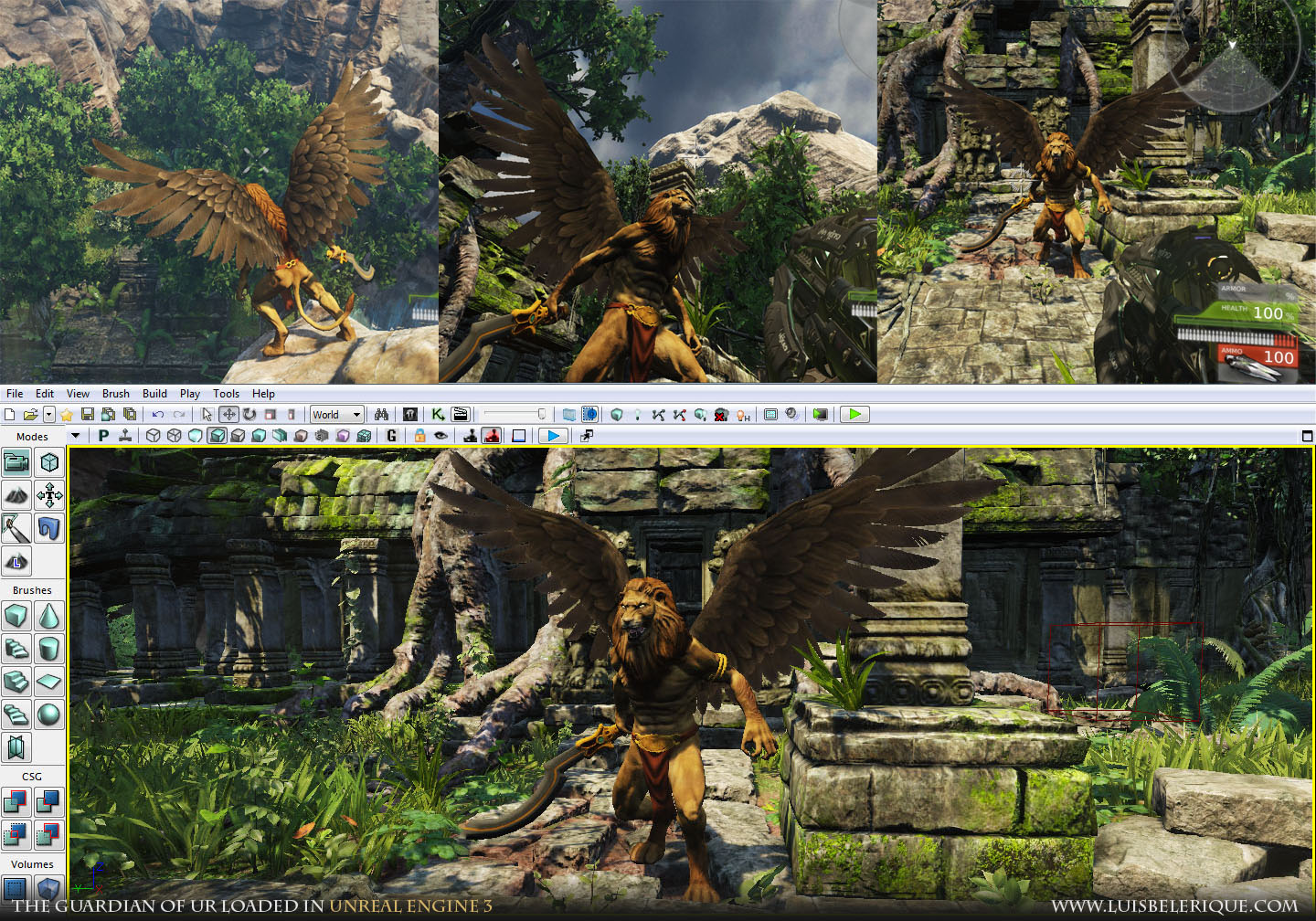This screenshot has height=921, width=1316.
Task: Toggle real-time viewport joystick icon
Action: click(470, 436)
